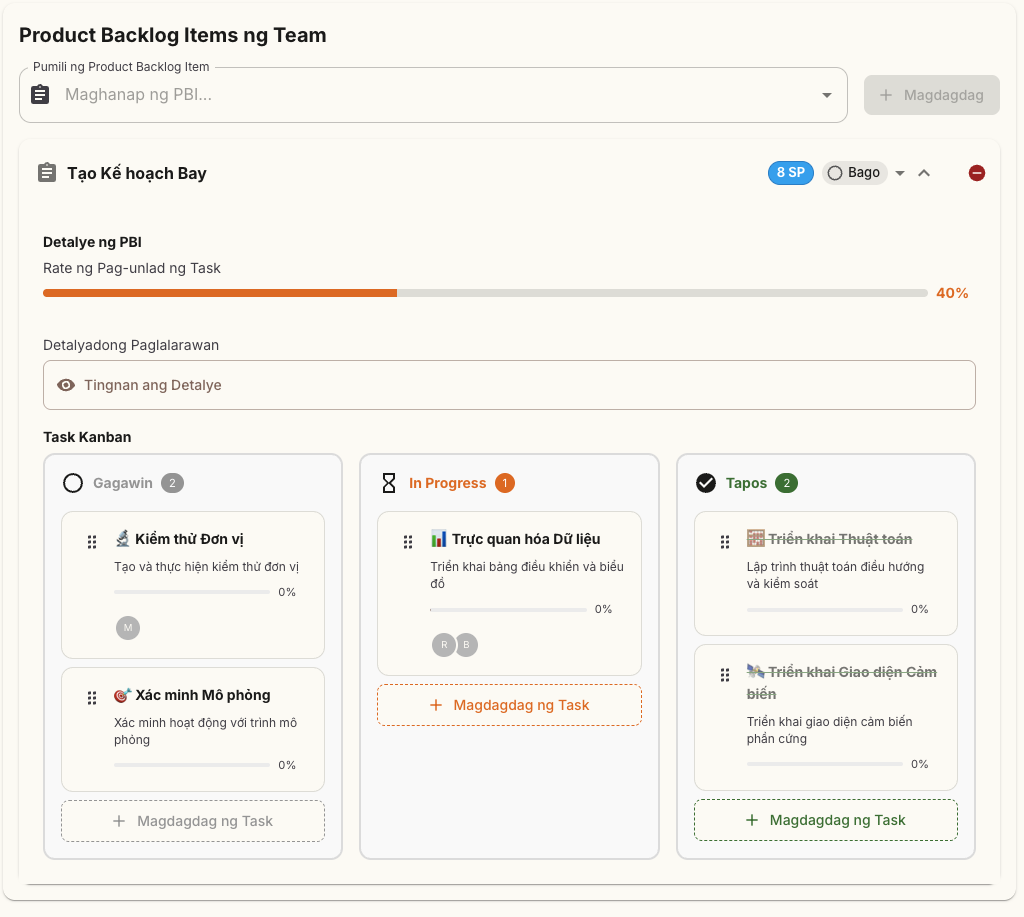Viewport: 1024px width, 917px height.
Task: Toggle the eye icon on Tingnan ang Detalye
Action: click(x=65, y=384)
